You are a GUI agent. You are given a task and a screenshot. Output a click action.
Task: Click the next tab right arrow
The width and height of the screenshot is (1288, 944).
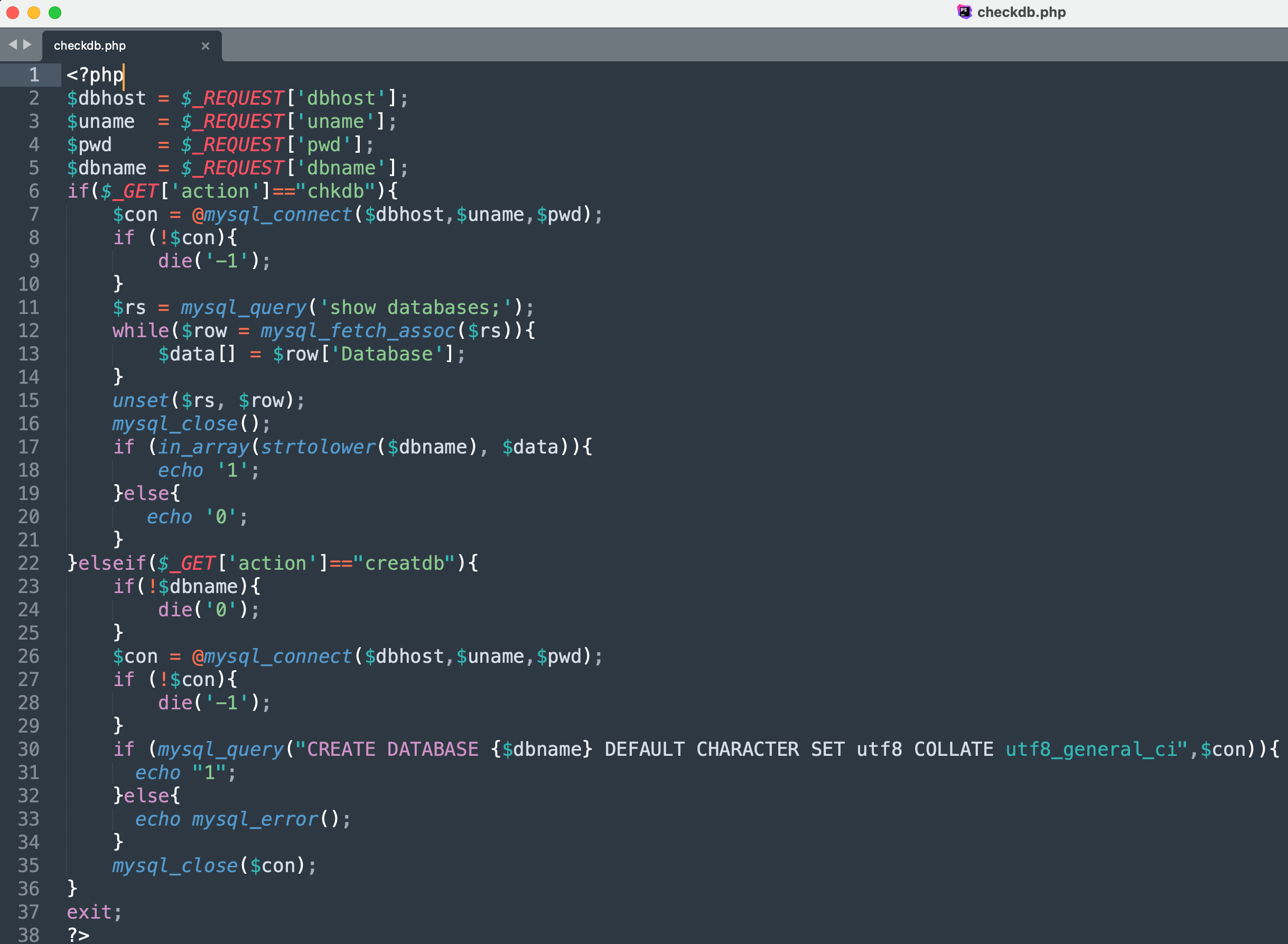[x=27, y=44]
